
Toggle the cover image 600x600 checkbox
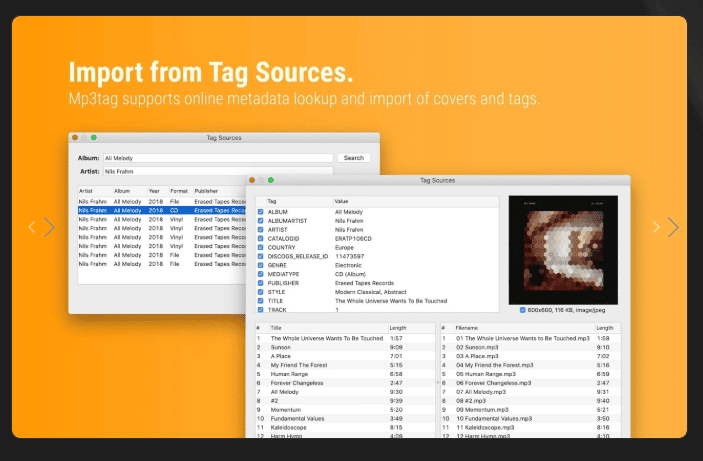click(522, 310)
